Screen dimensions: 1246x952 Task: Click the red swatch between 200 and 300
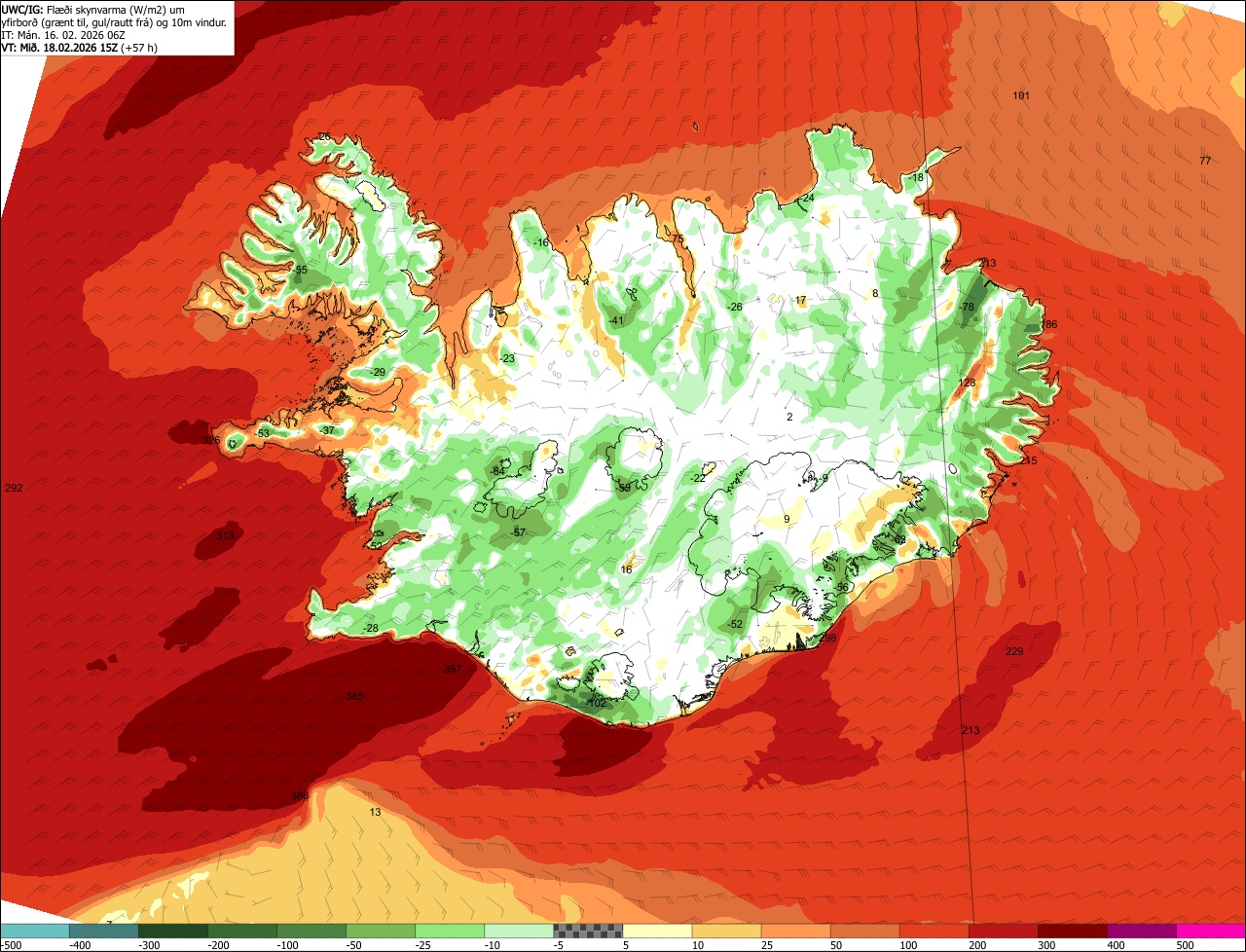pyautogui.click(x=1003, y=932)
